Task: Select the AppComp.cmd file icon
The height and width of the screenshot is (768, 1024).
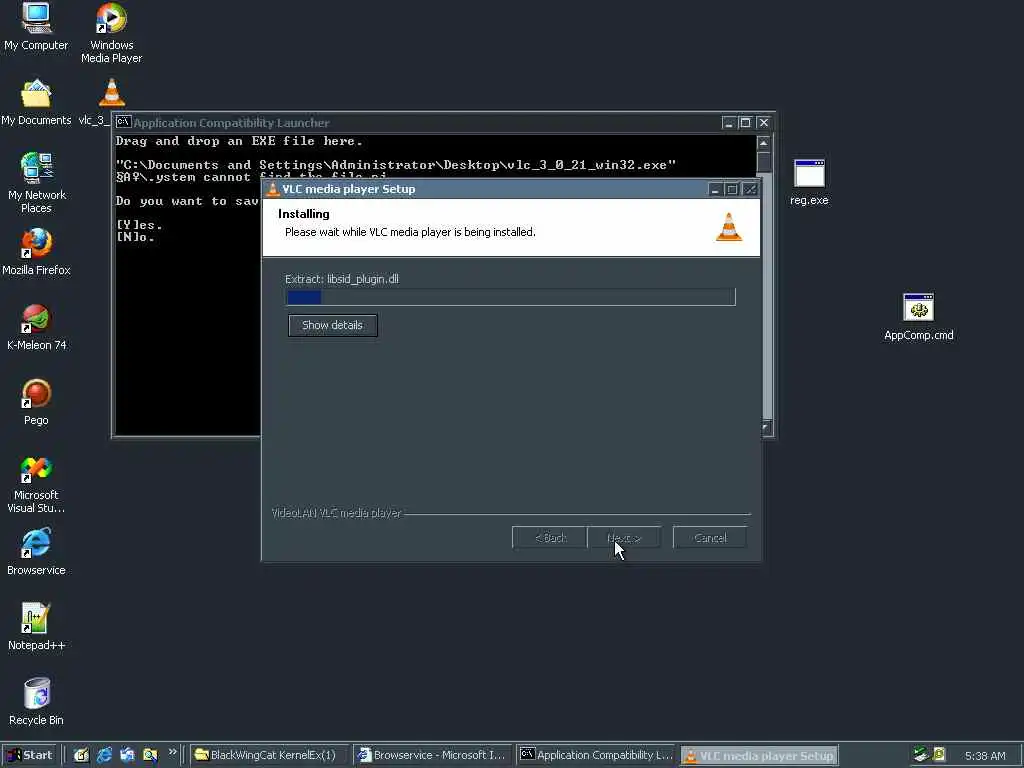Action: pos(918,317)
